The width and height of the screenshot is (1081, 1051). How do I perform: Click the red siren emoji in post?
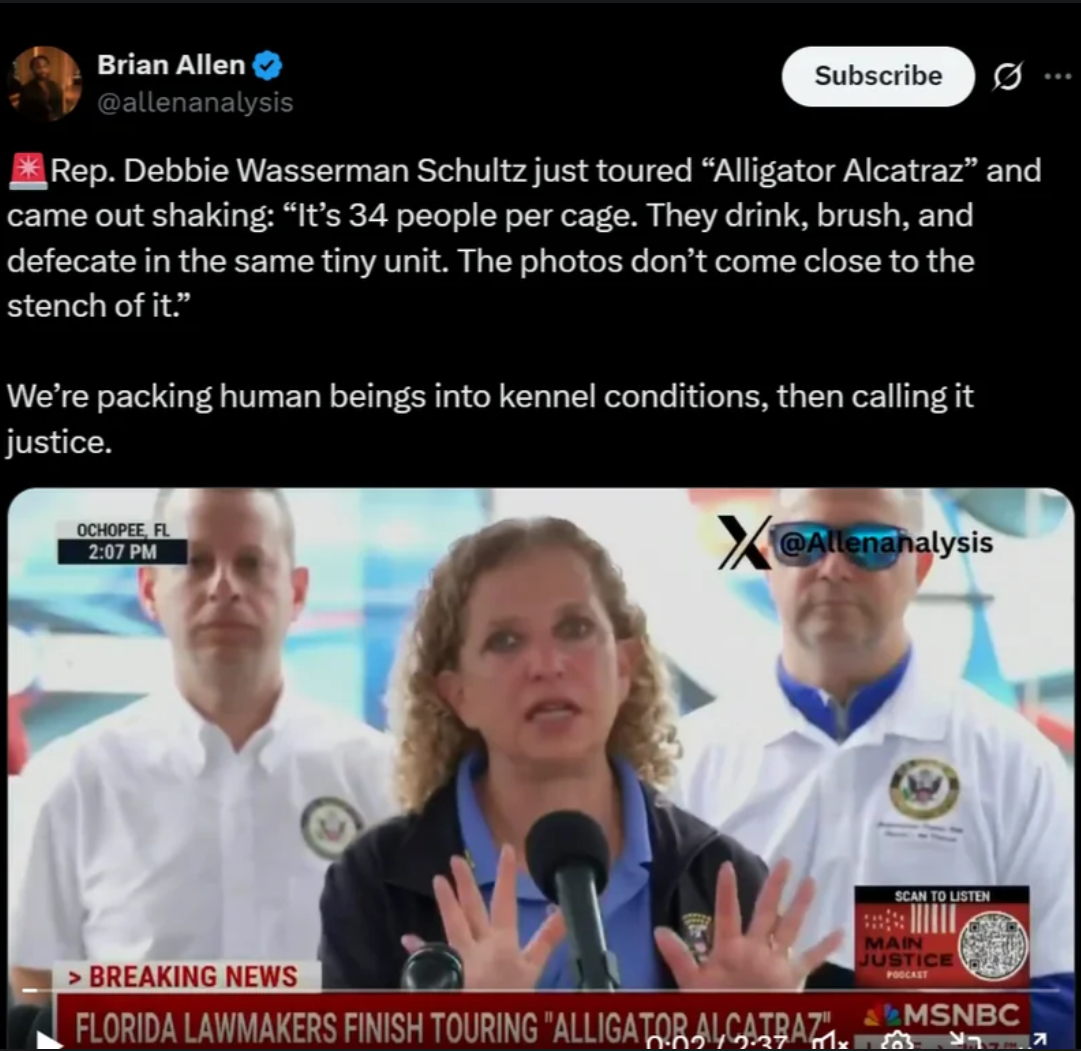[x=28, y=171]
